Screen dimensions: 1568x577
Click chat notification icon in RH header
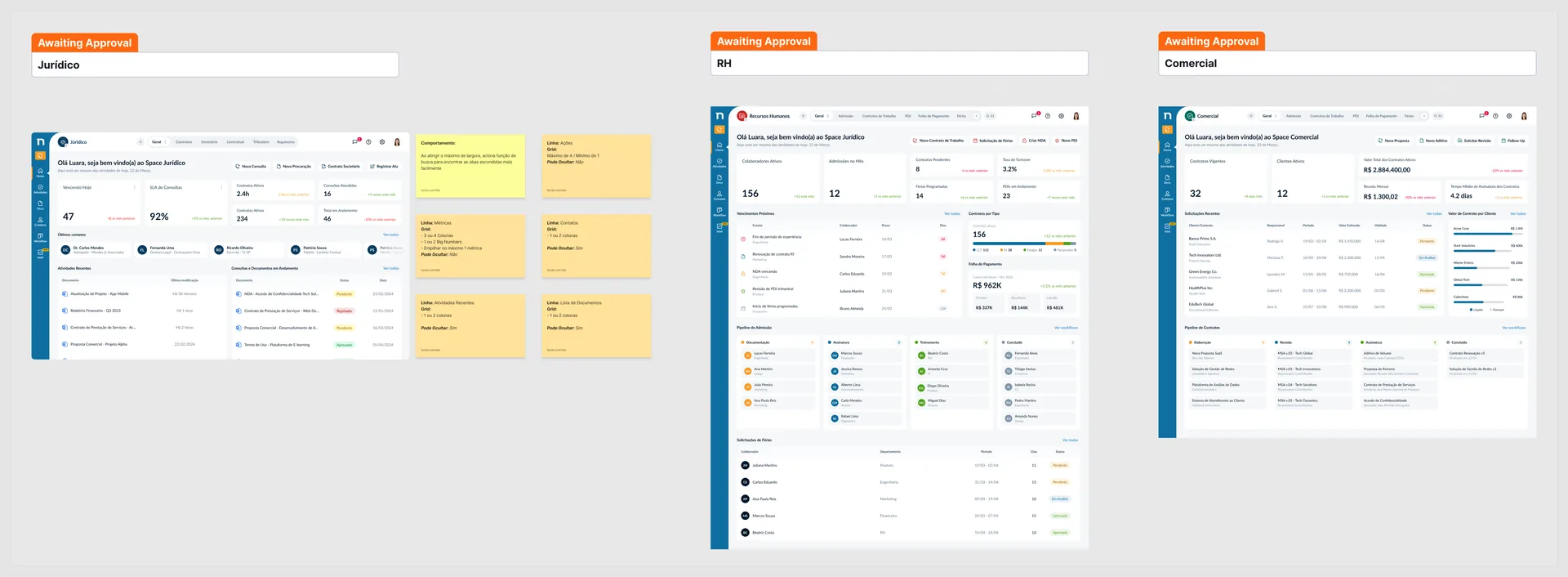tap(1035, 115)
